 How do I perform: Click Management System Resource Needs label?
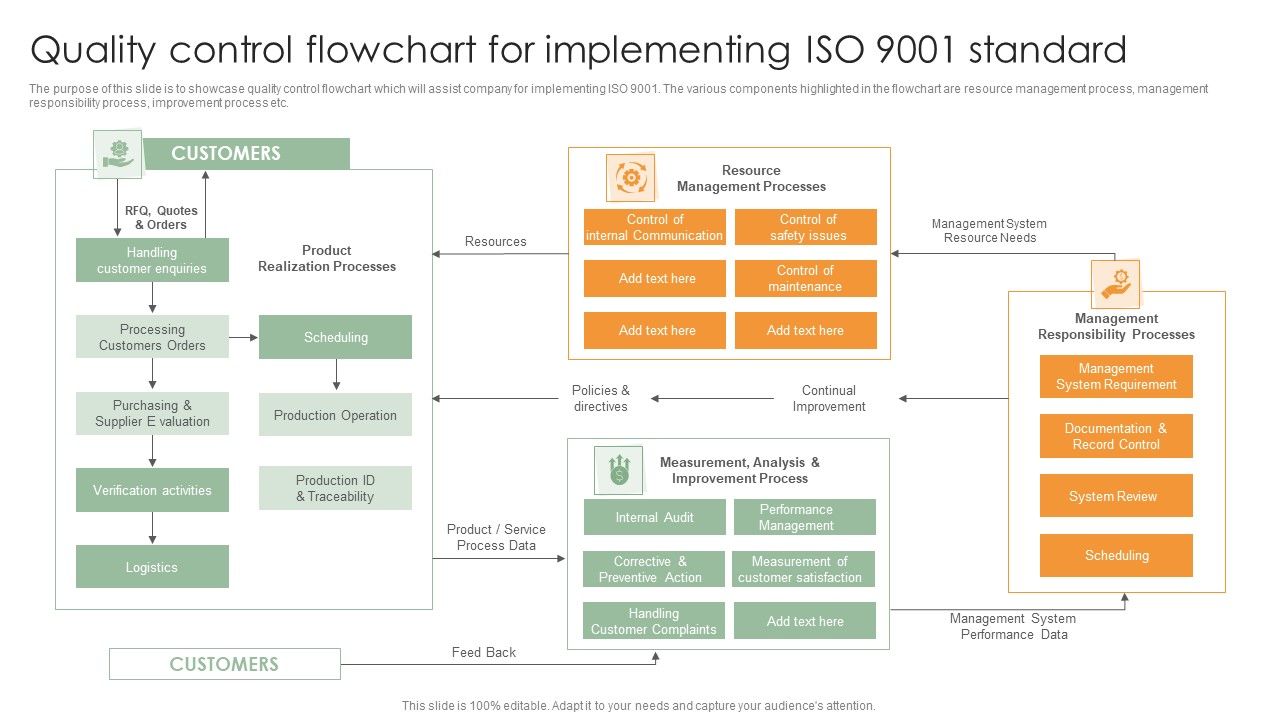tap(989, 231)
